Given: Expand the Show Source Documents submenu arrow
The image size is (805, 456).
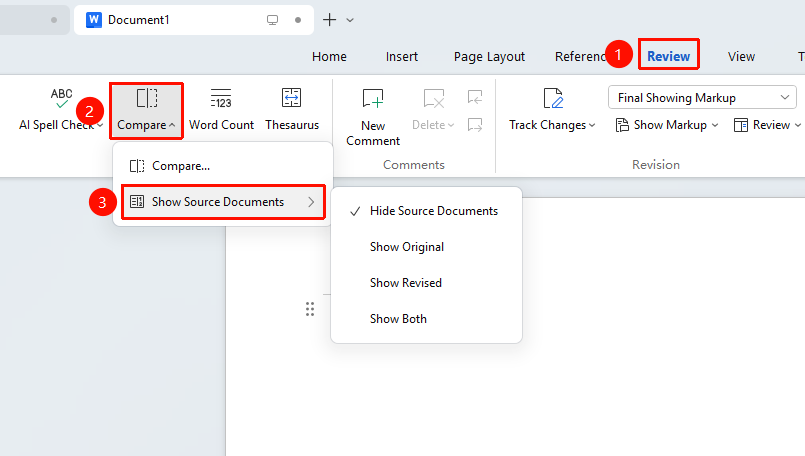Looking at the screenshot, I should point(311,202).
